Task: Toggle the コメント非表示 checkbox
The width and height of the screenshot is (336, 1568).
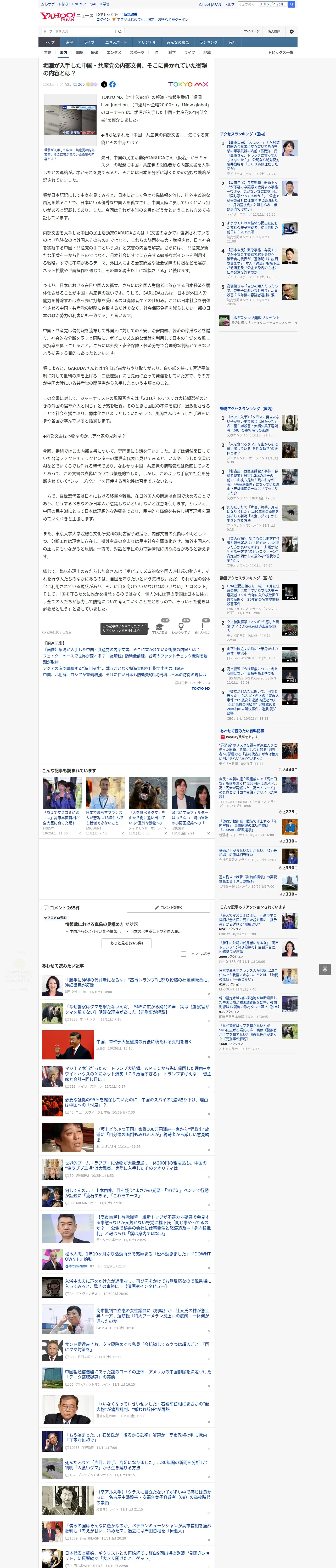Action: click(183, 954)
